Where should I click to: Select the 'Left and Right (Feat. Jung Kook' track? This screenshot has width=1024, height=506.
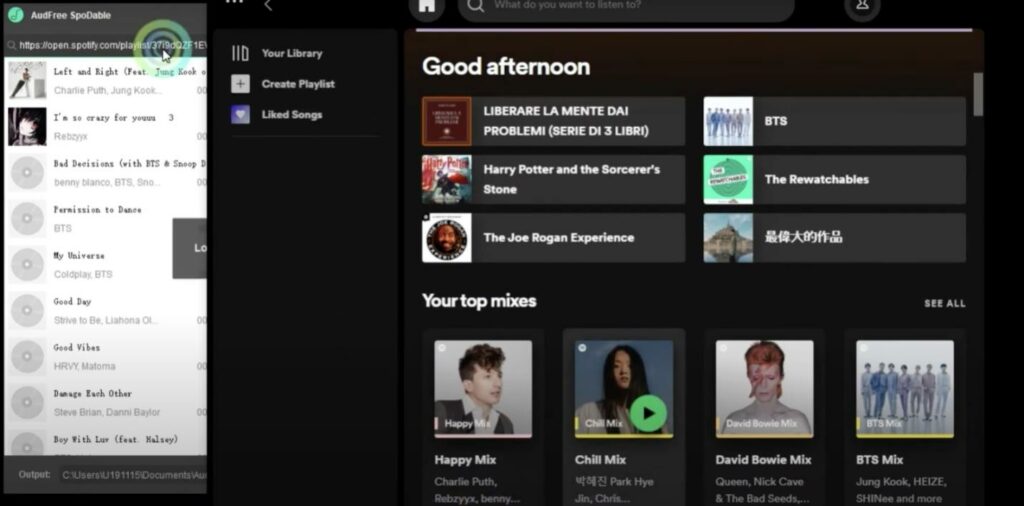(x=106, y=80)
